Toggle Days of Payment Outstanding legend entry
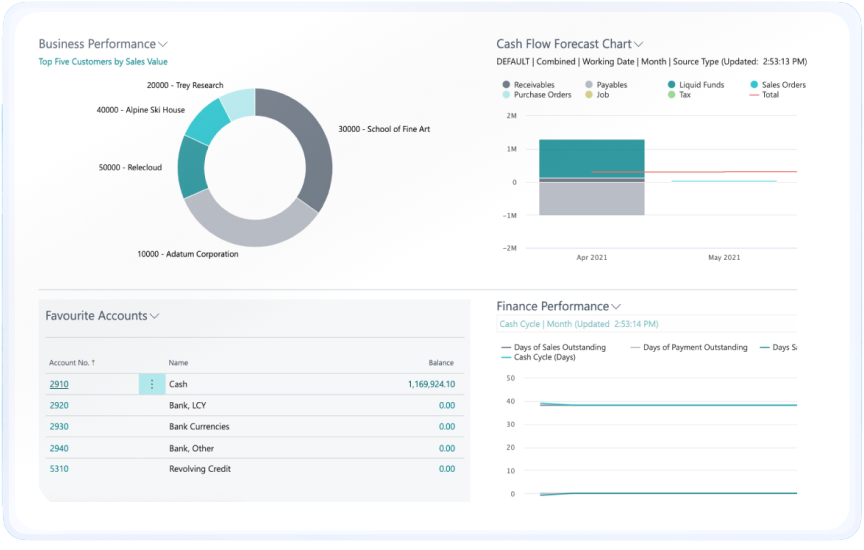Image resolution: width=864 pixels, height=550 pixels. pyautogui.click(x=689, y=347)
